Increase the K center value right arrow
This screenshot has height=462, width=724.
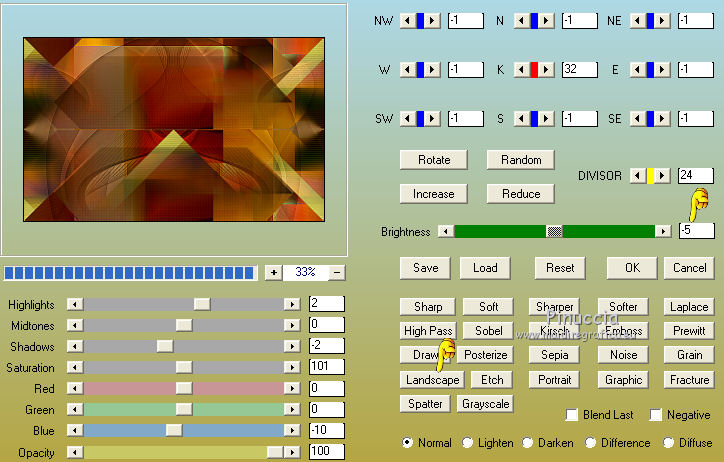point(546,70)
